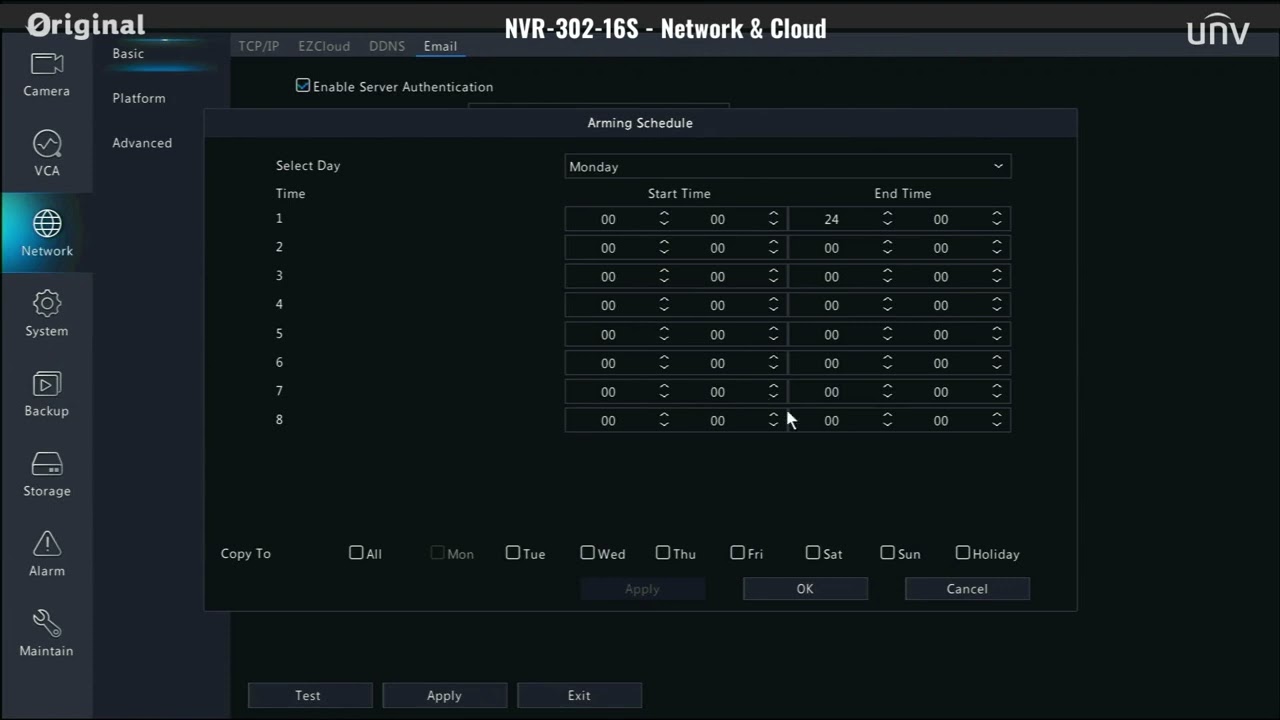Check the Fri copy checkbox

tap(737, 553)
